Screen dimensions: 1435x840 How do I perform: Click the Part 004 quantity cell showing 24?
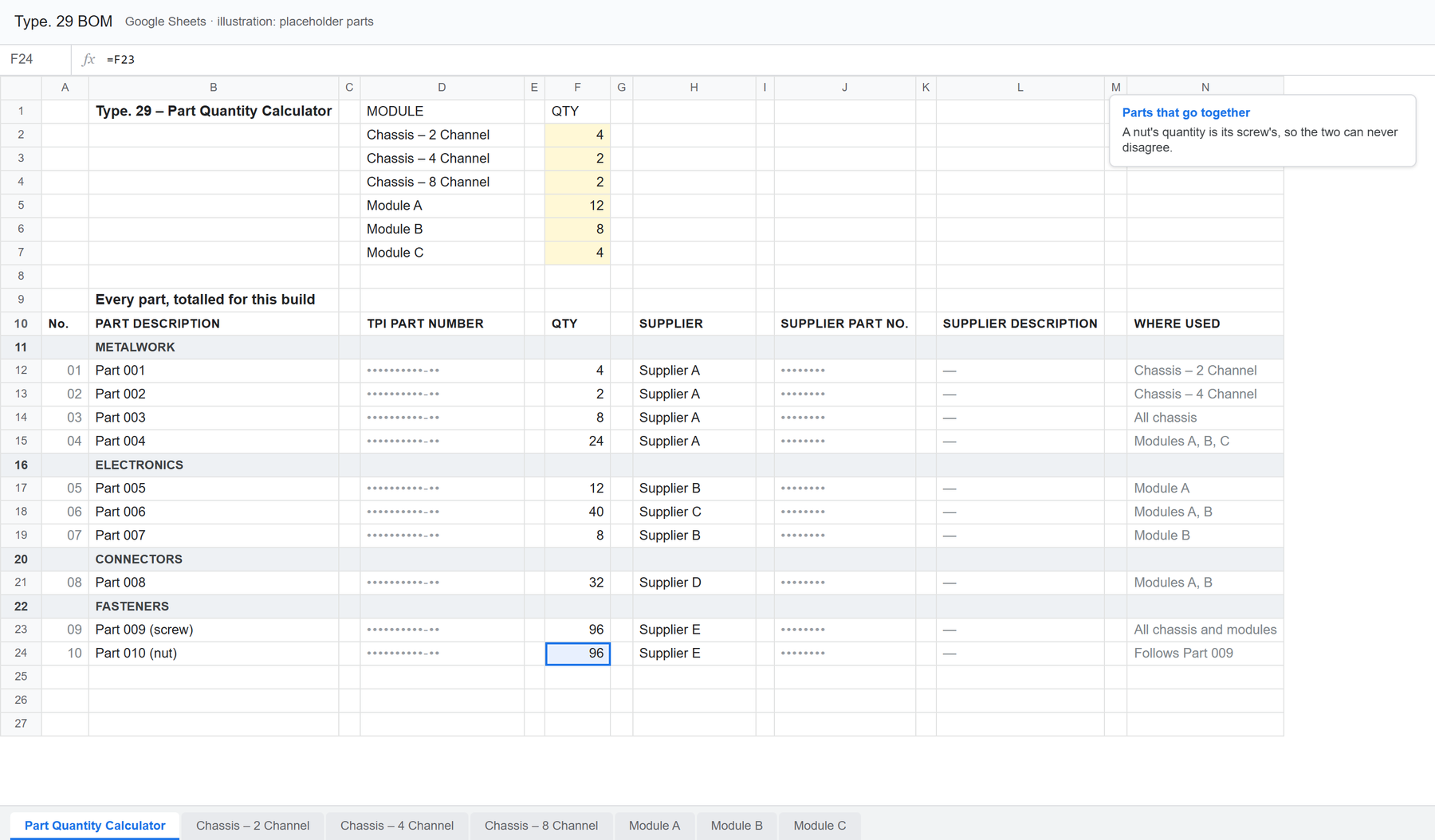577,442
